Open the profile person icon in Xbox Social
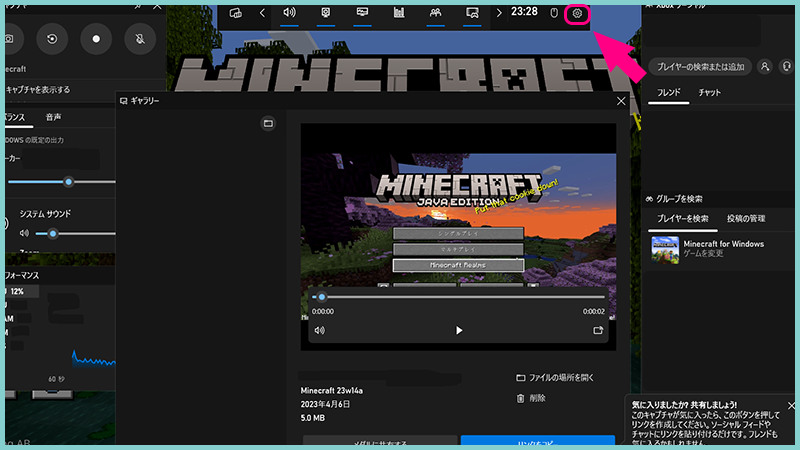Image resolution: width=800 pixels, height=450 pixels. [x=765, y=66]
